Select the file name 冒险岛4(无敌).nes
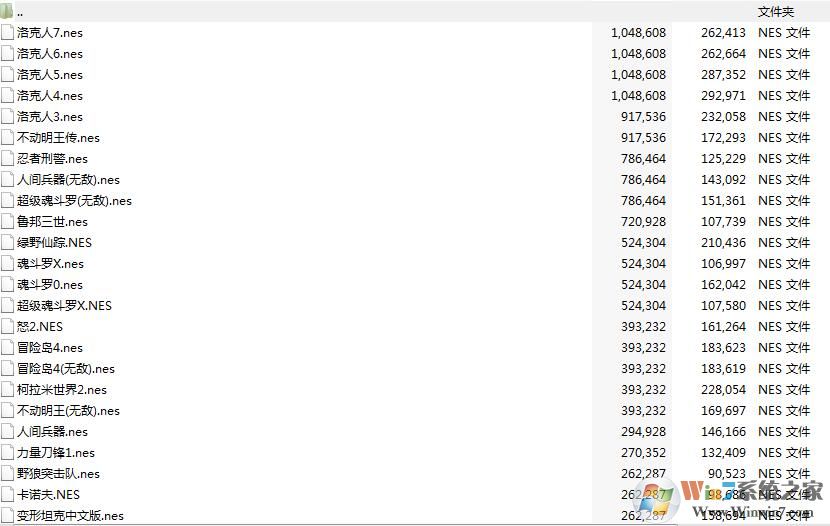This screenshot has width=830, height=526. click(x=66, y=369)
